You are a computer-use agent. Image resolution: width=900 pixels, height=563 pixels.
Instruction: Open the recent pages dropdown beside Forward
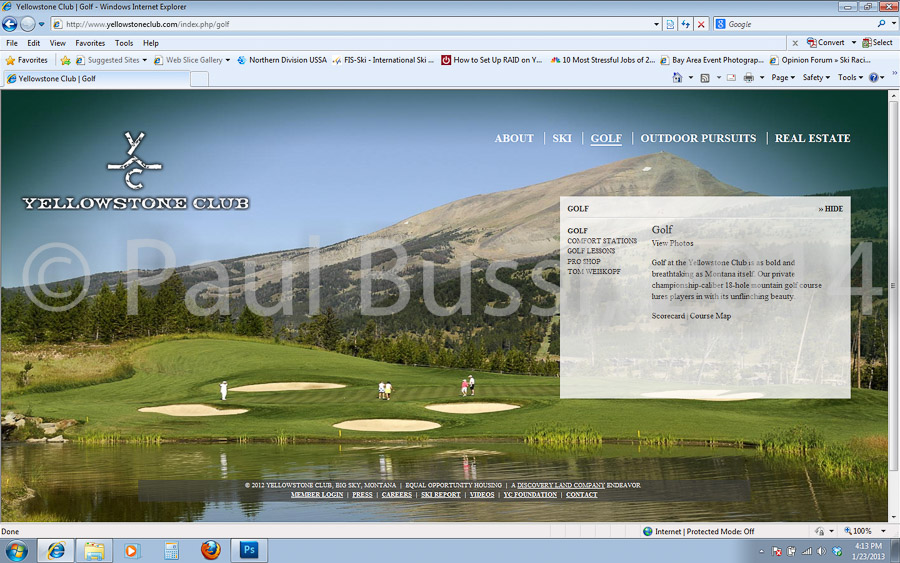tap(41, 24)
